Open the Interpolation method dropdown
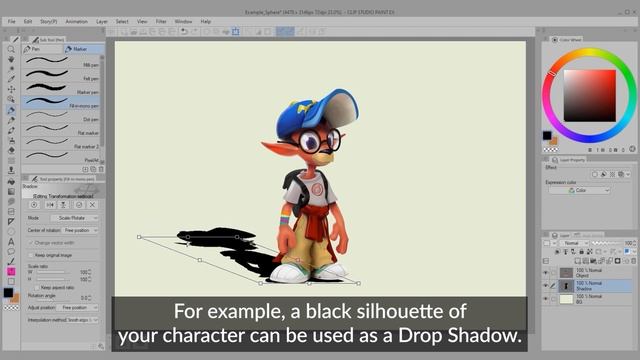The image size is (640, 360). pyautogui.click(x=82, y=320)
